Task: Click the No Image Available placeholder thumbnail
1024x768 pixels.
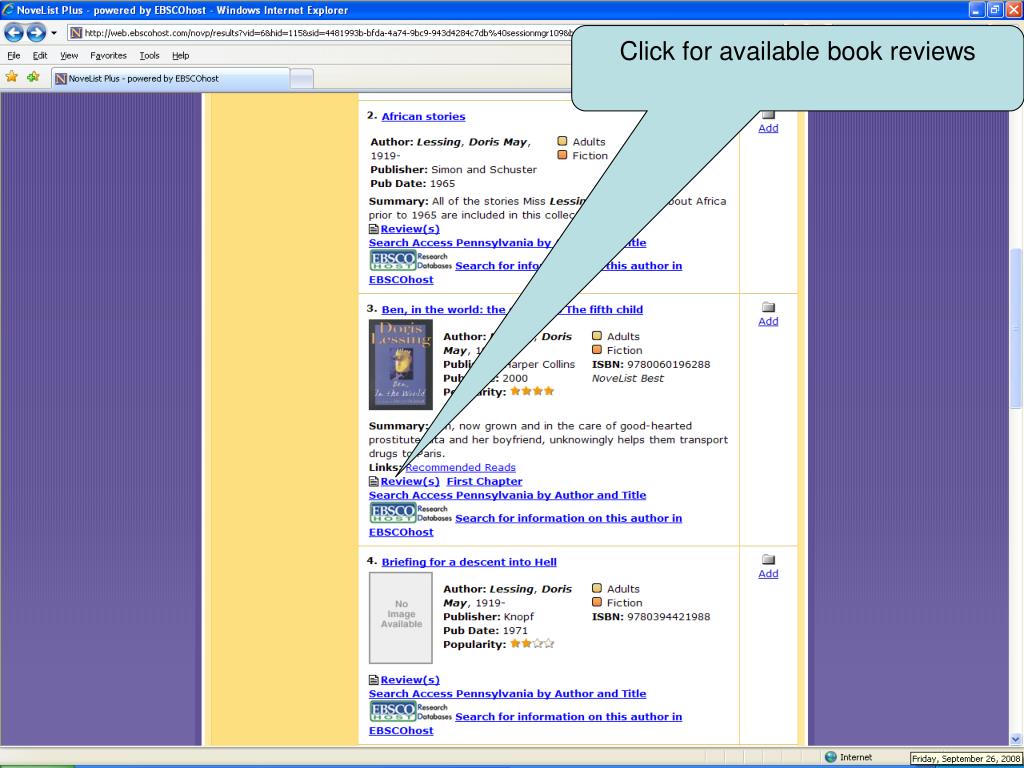Action: (400, 618)
